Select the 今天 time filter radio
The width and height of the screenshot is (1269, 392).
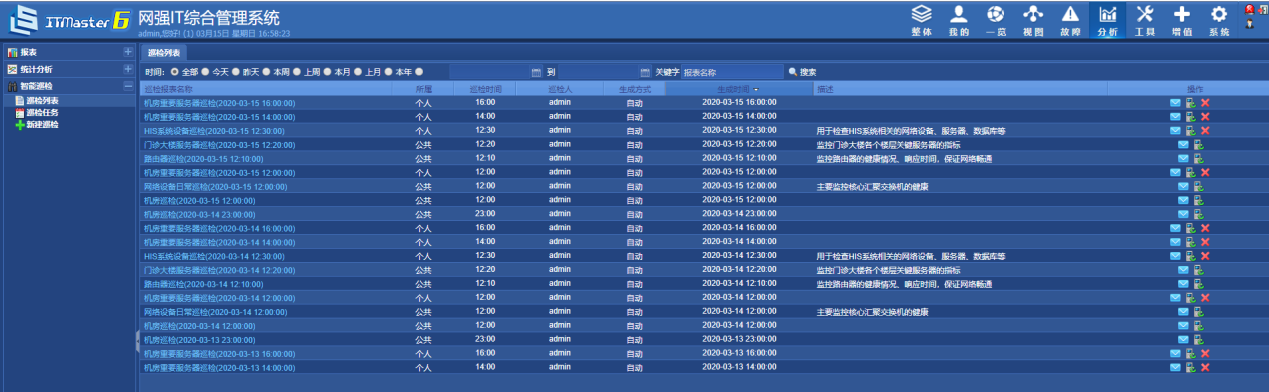coord(205,72)
